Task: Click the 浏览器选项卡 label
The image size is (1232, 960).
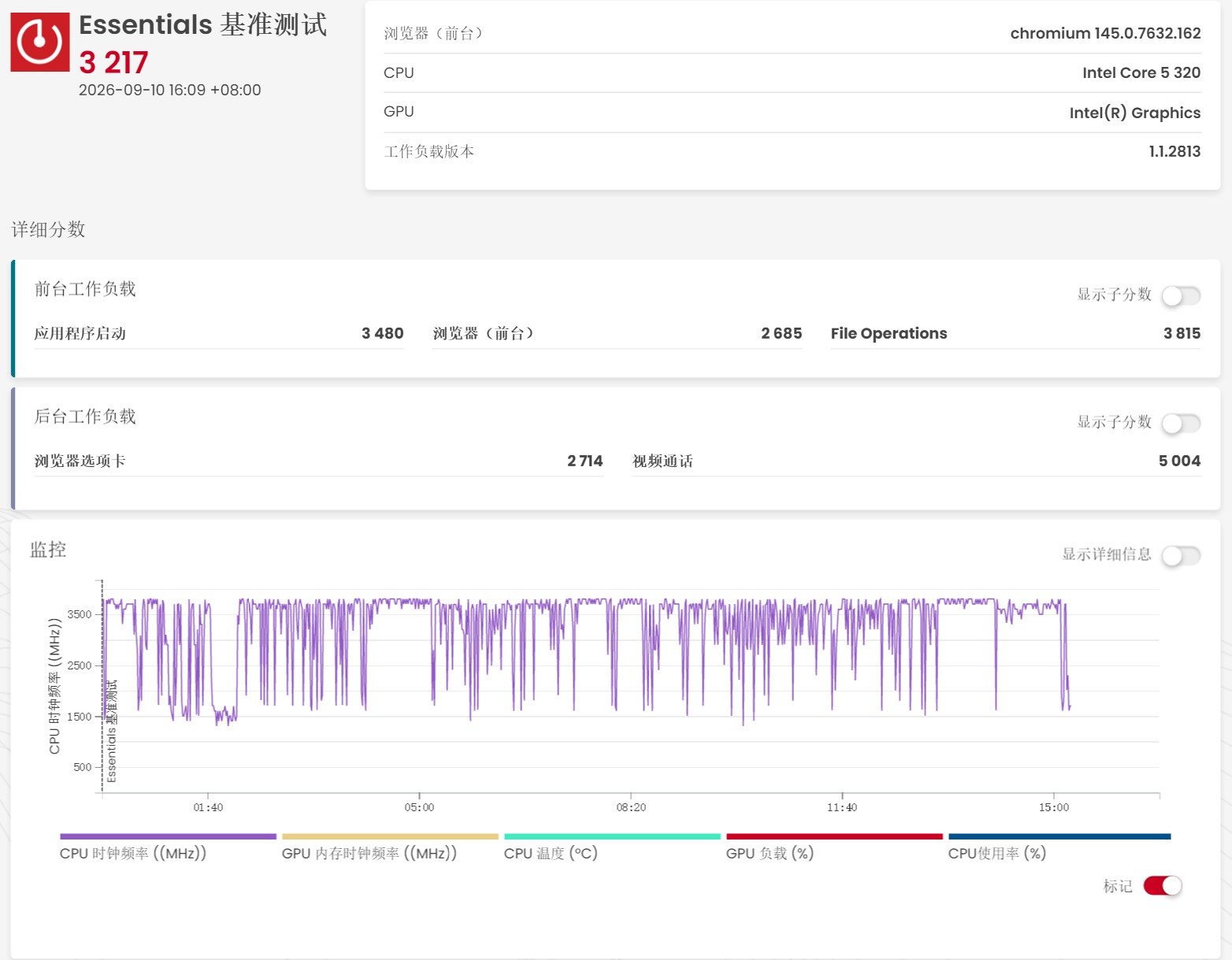Action: click(x=80, y=461)
